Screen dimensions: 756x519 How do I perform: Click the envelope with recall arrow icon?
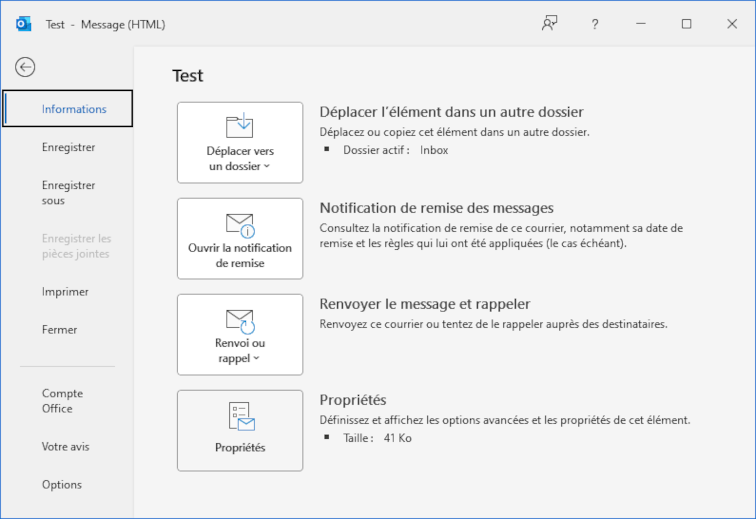click(x=240, y=320)
